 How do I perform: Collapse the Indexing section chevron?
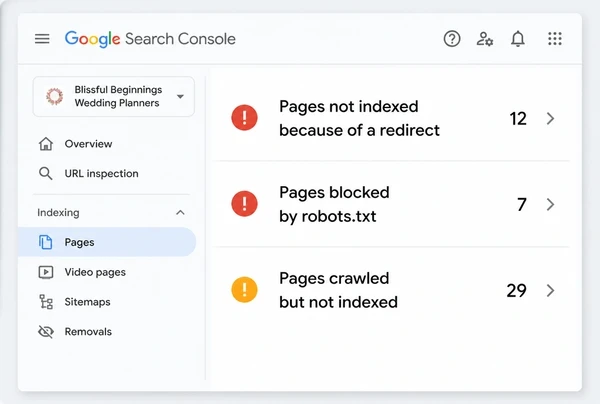click(x=180, y=212)
